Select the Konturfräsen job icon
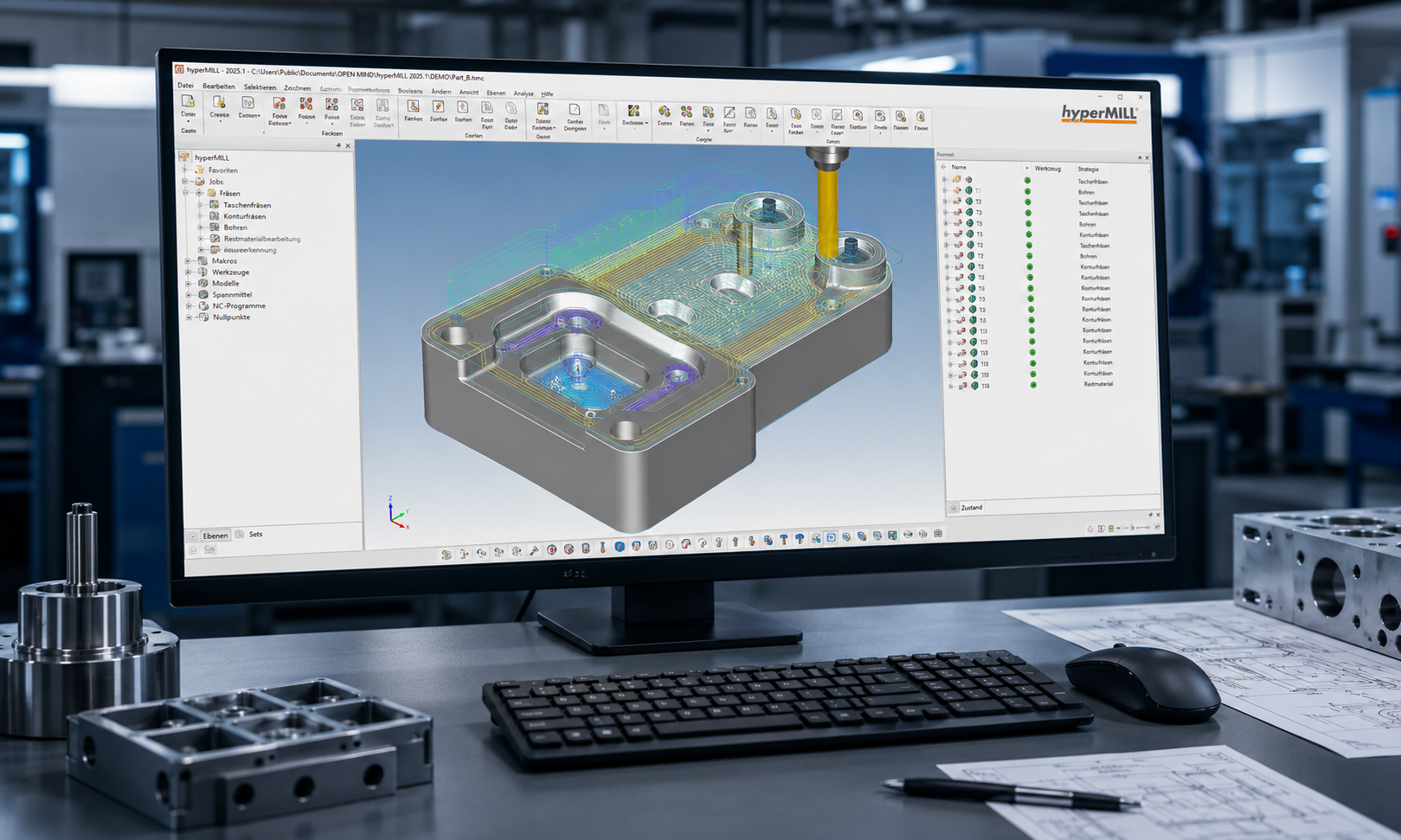Viewport: 1401px width, 840px height. coord(215,216)
